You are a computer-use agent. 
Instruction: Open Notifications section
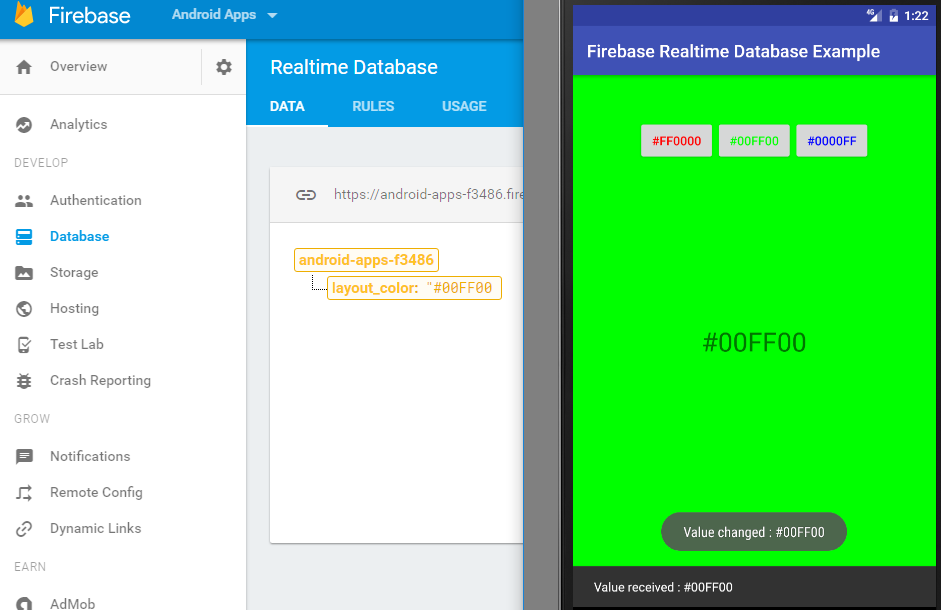90,456
